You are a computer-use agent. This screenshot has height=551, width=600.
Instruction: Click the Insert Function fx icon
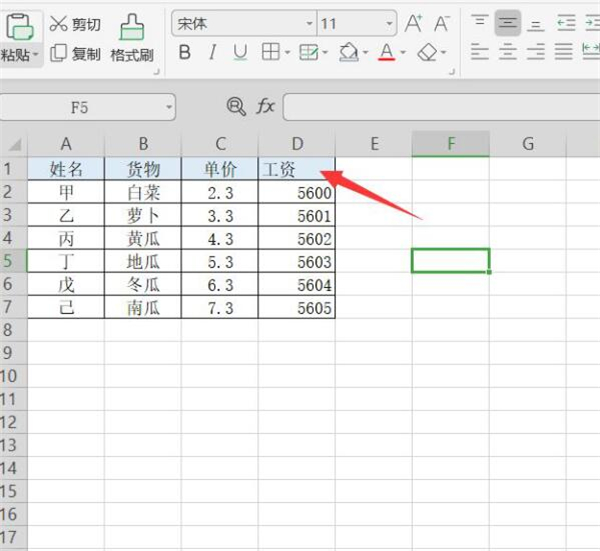(x=266, y=106)
